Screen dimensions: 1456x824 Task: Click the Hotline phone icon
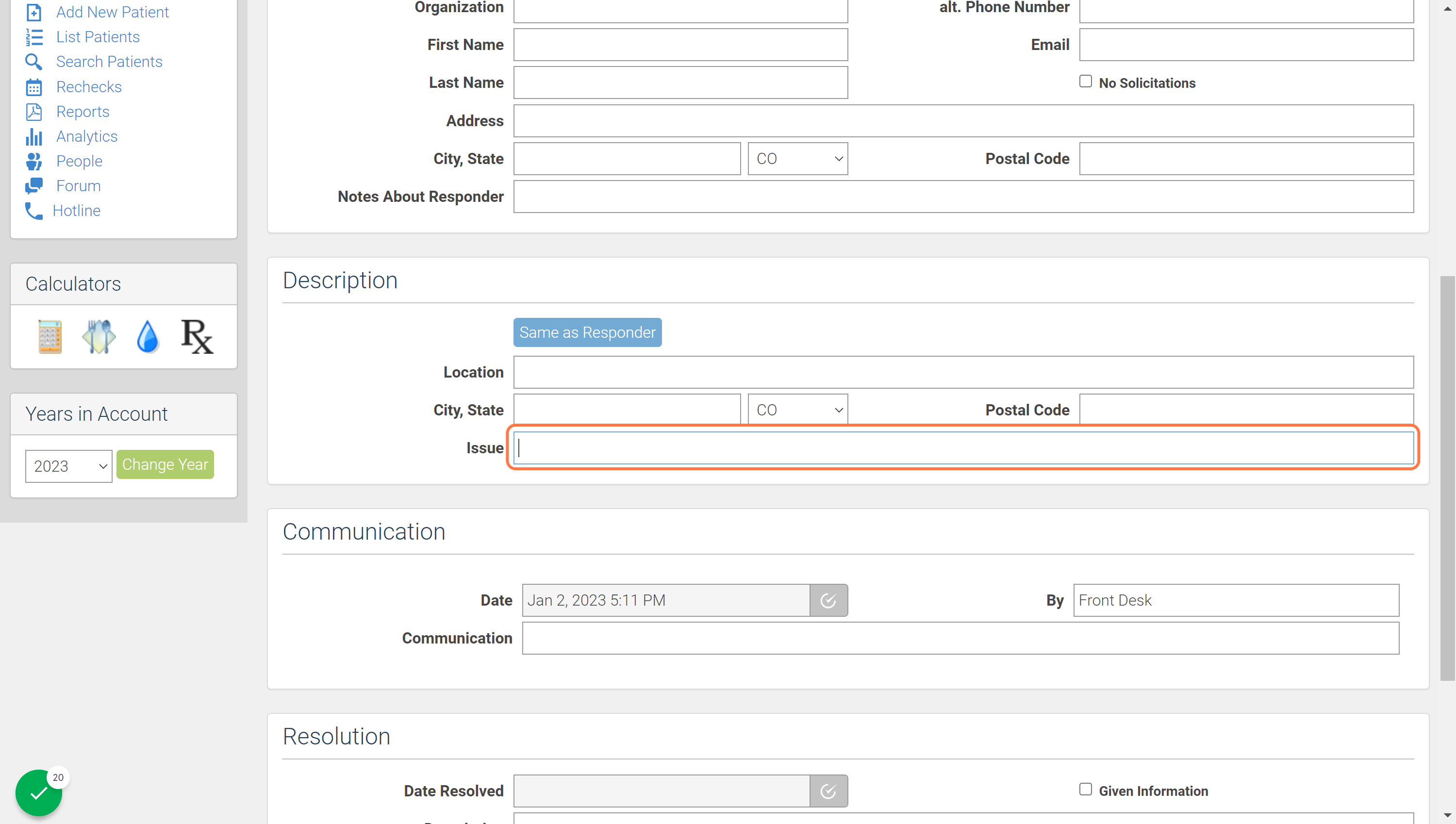tap(33, 211)
